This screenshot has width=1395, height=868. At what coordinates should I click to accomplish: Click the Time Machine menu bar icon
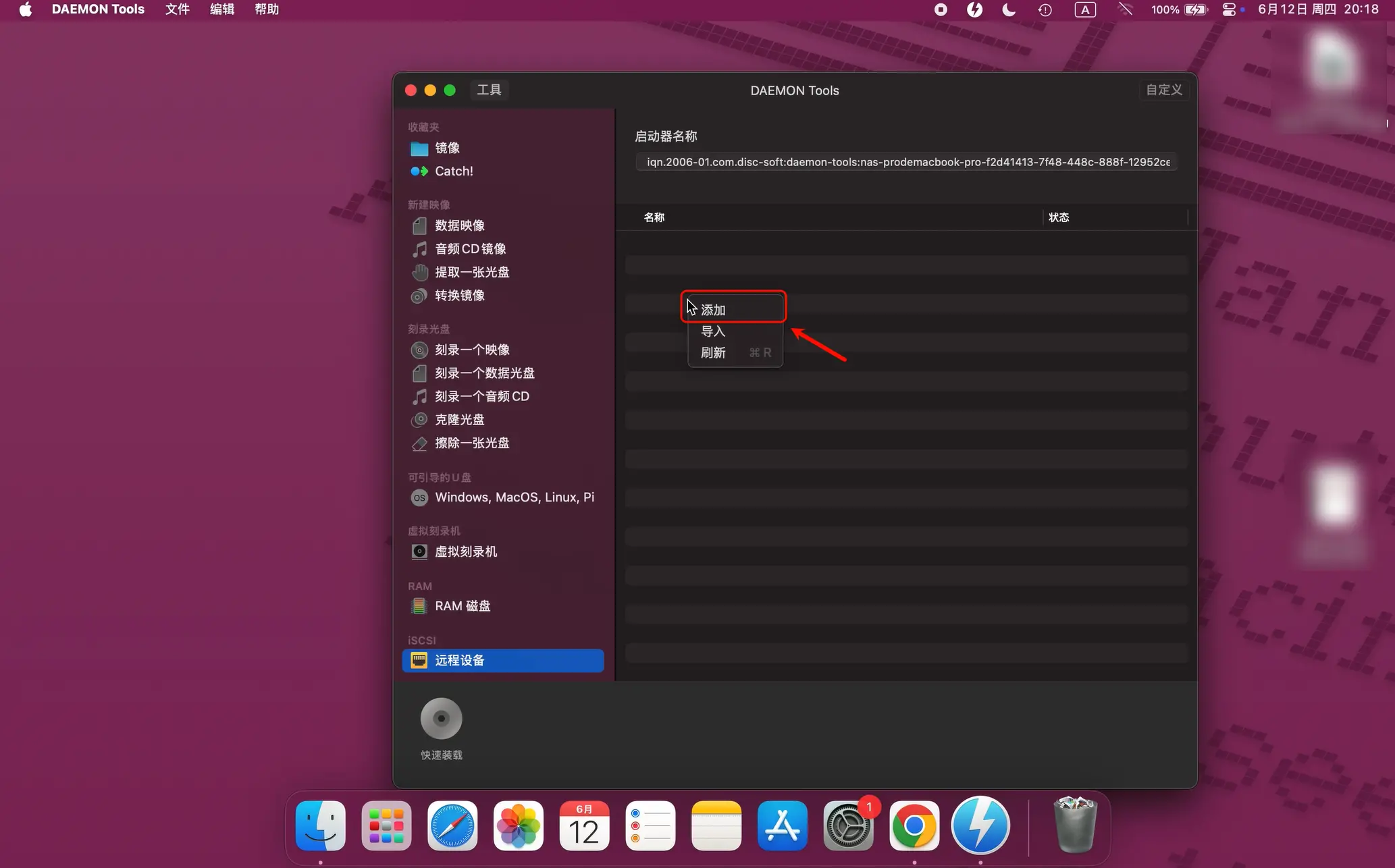coord(1045,9)
